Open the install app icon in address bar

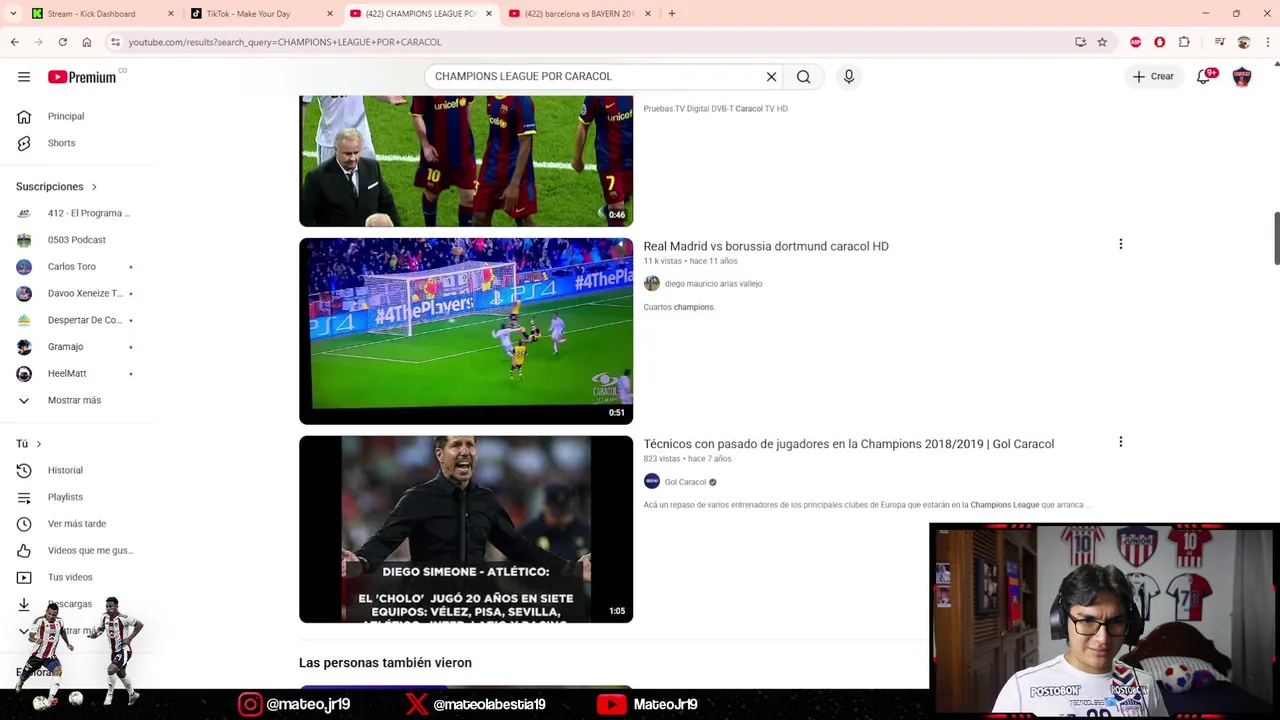[x=1080, y=42]
